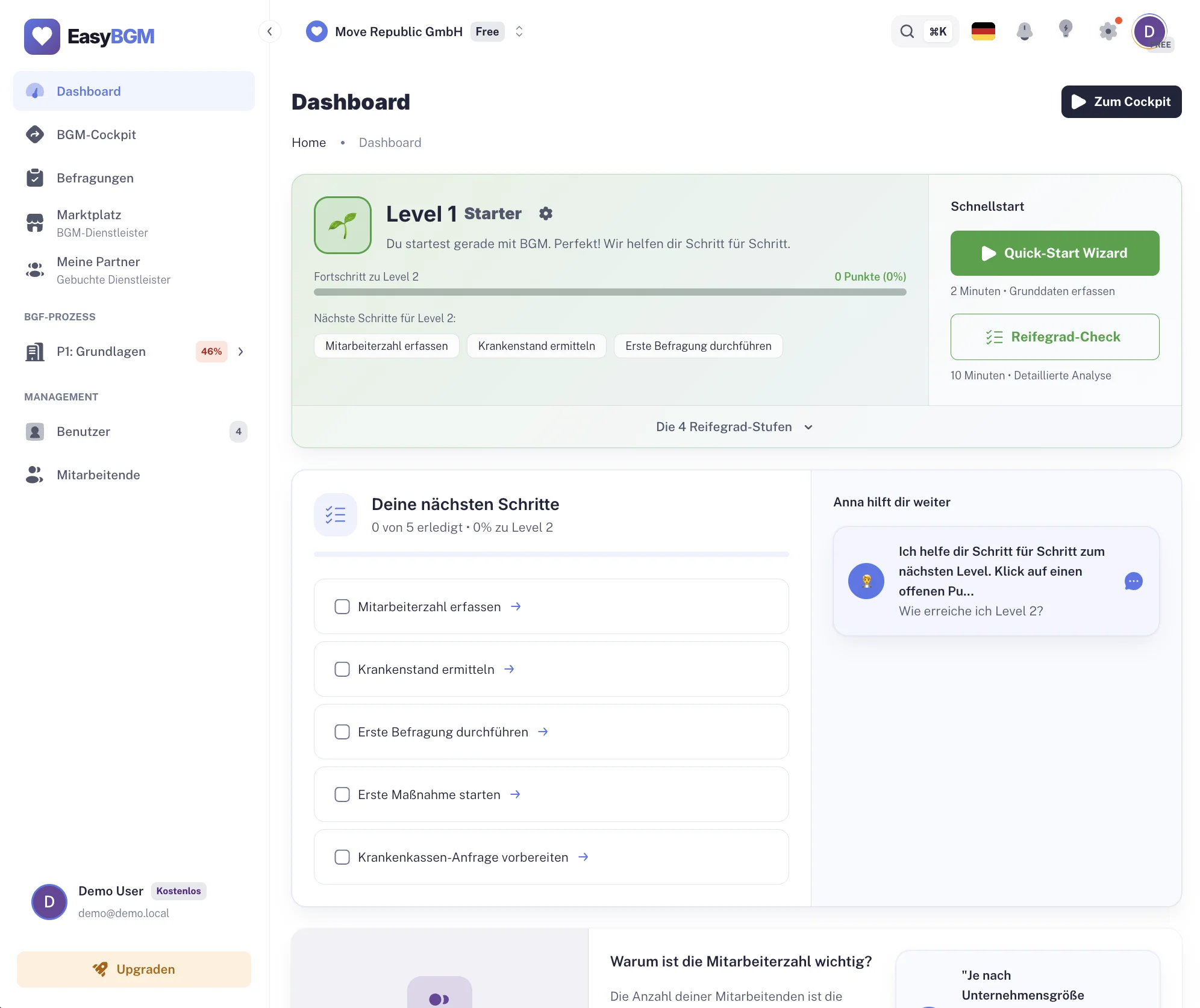This screenshot has height=1008, width=1200.
Task: Click the gear next to Level 1 Starter
Action: [x=546, y=214]
